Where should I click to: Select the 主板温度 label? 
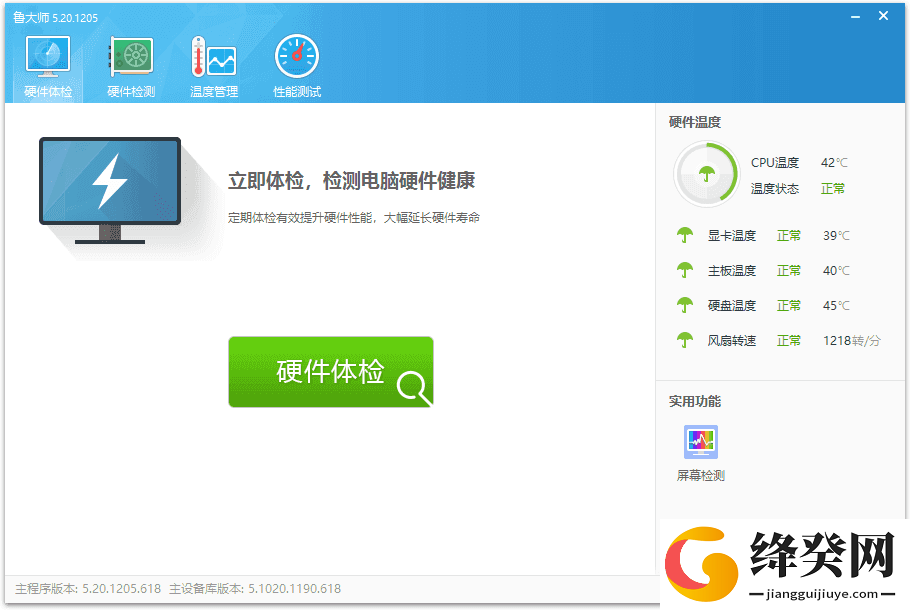coord(732,270)
